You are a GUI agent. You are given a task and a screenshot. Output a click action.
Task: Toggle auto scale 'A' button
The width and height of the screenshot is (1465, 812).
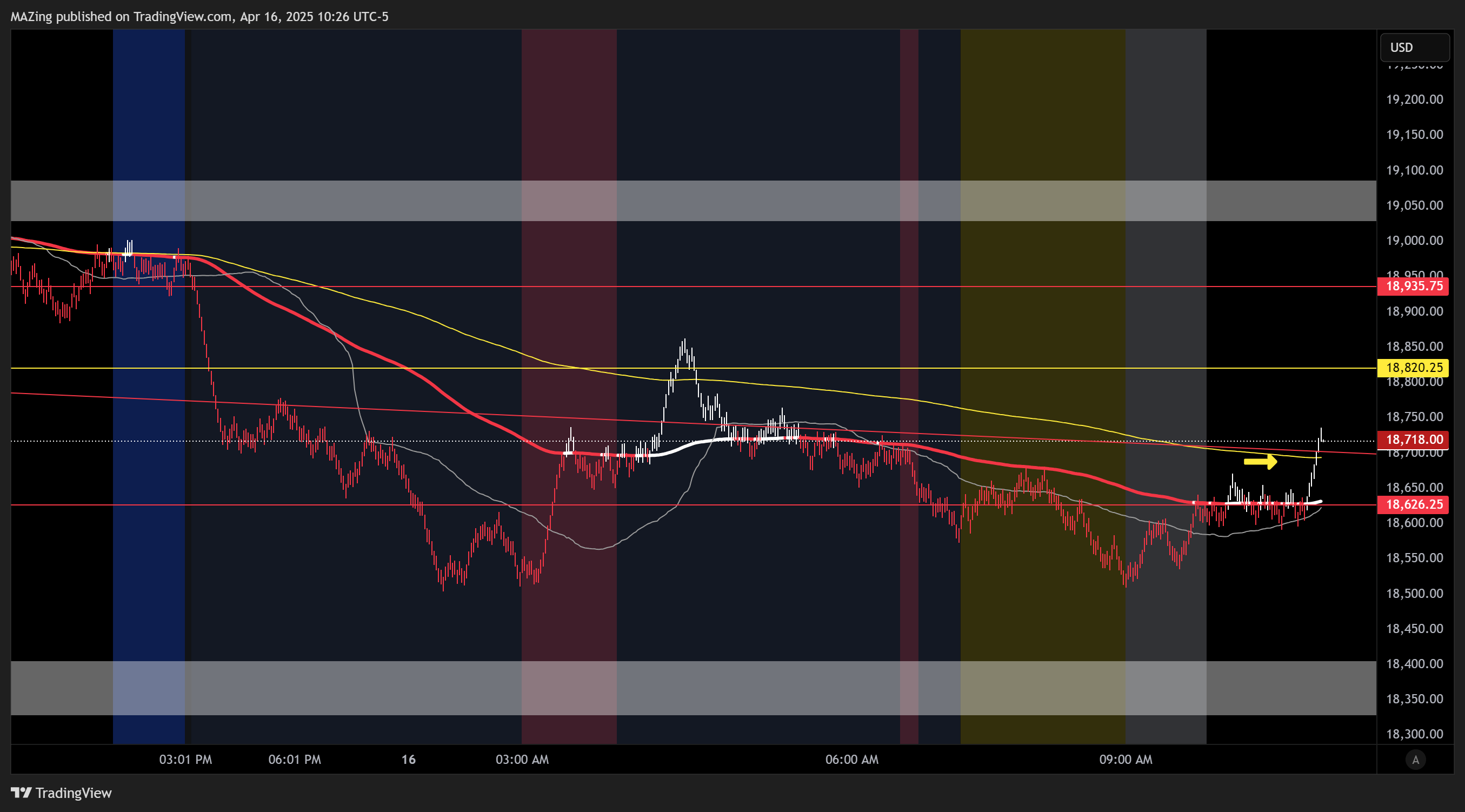pyautogui.click(x=1415, y=760)
